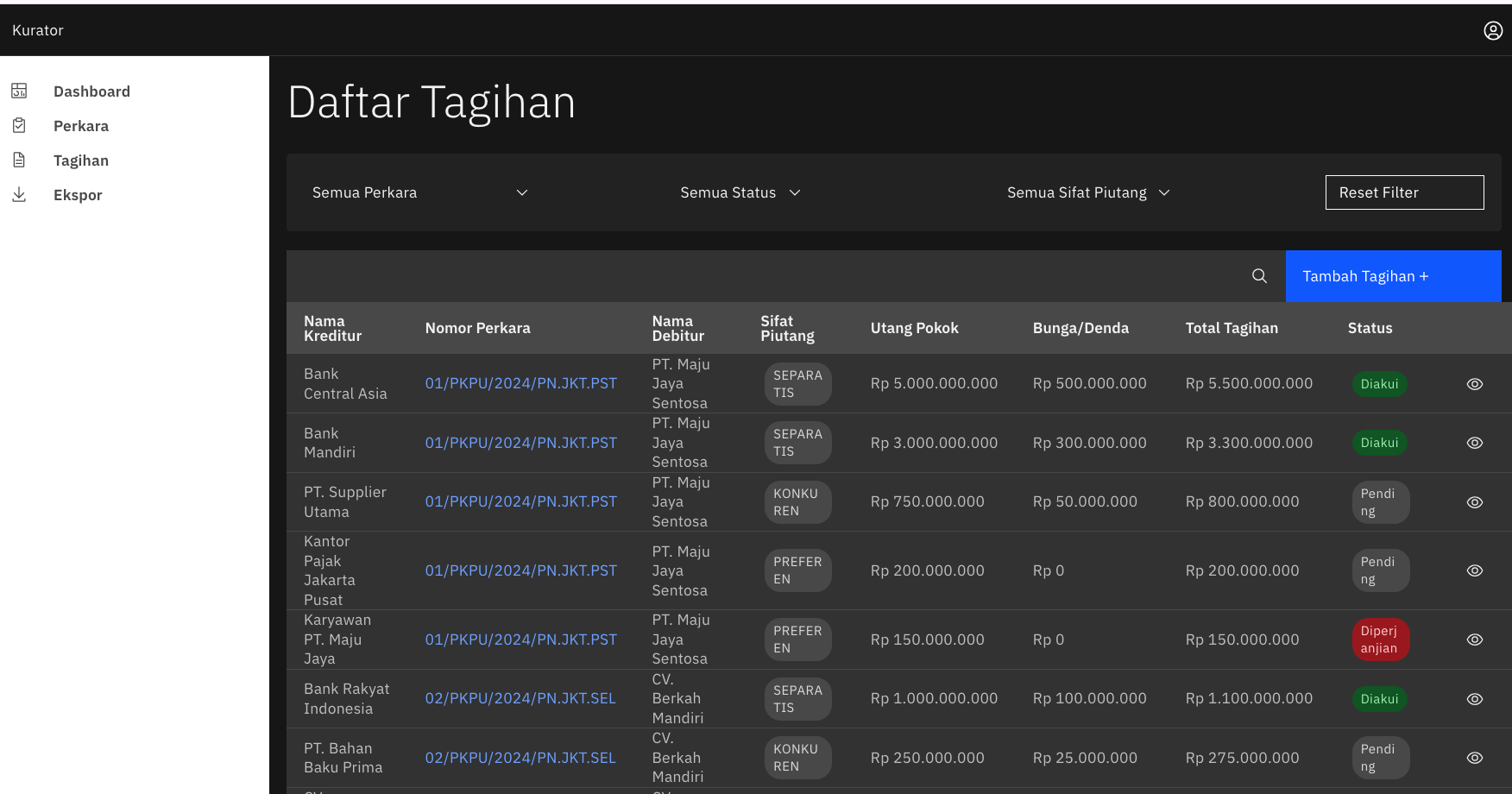Image resolution: width=1512 pixels, height=794 pixels.
Task: Click the Reset Filter button
Action: 1405,192
